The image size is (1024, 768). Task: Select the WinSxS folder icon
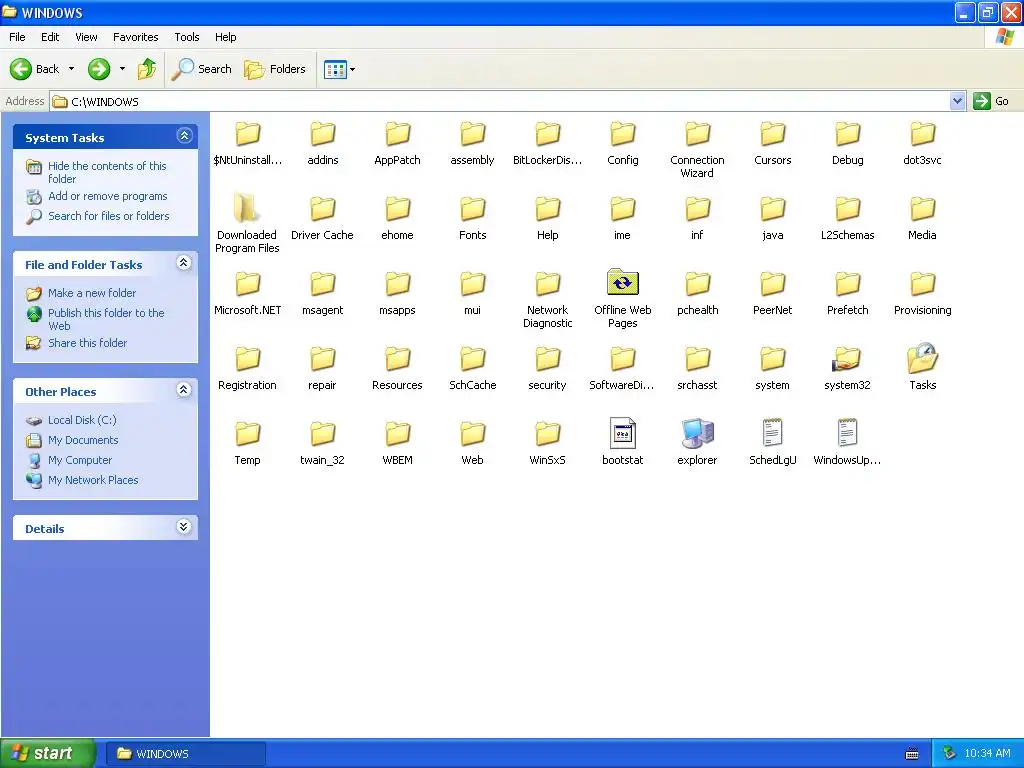click(548, 434)
